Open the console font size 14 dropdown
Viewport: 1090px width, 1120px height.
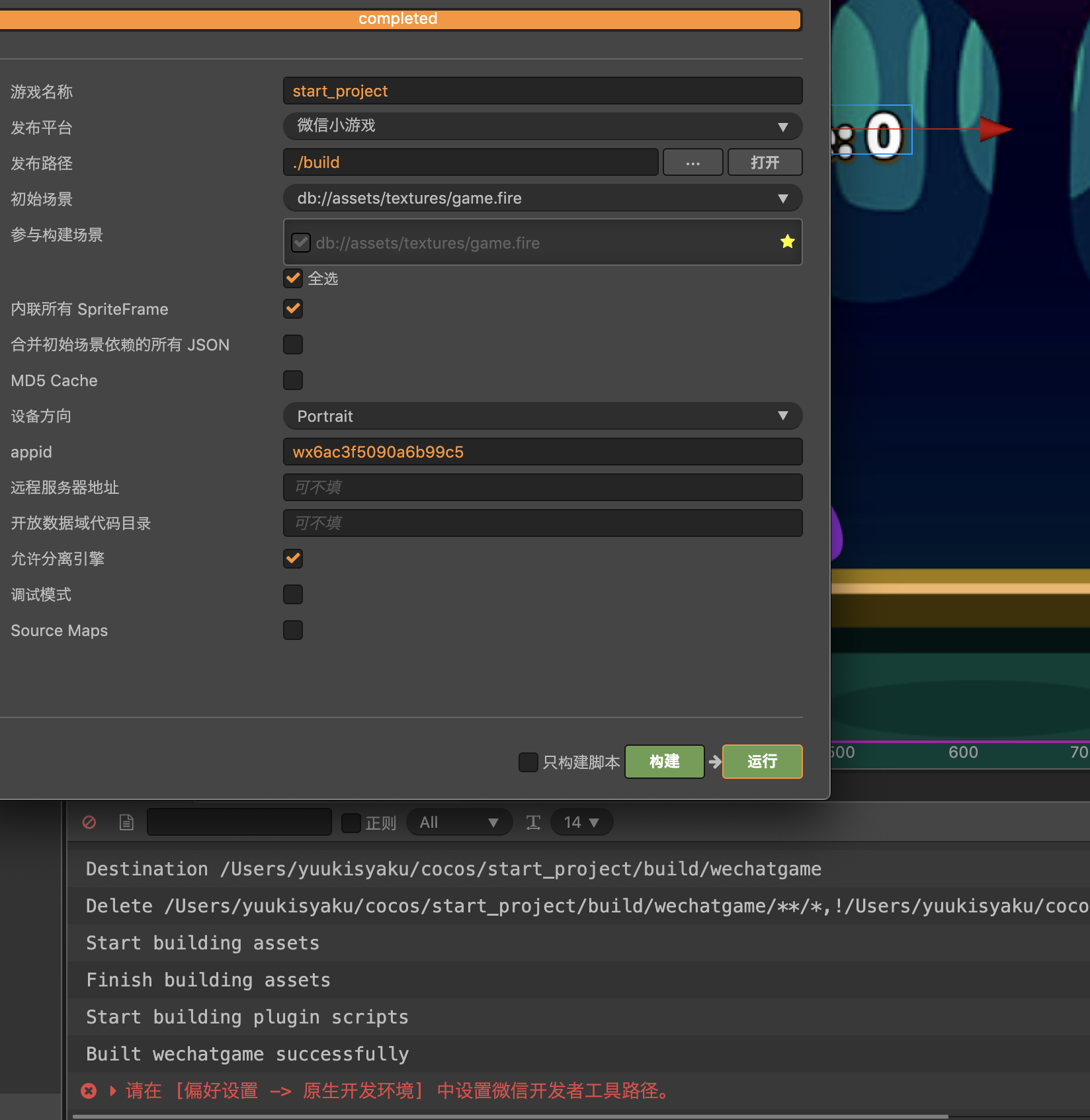tap(581, 822)
